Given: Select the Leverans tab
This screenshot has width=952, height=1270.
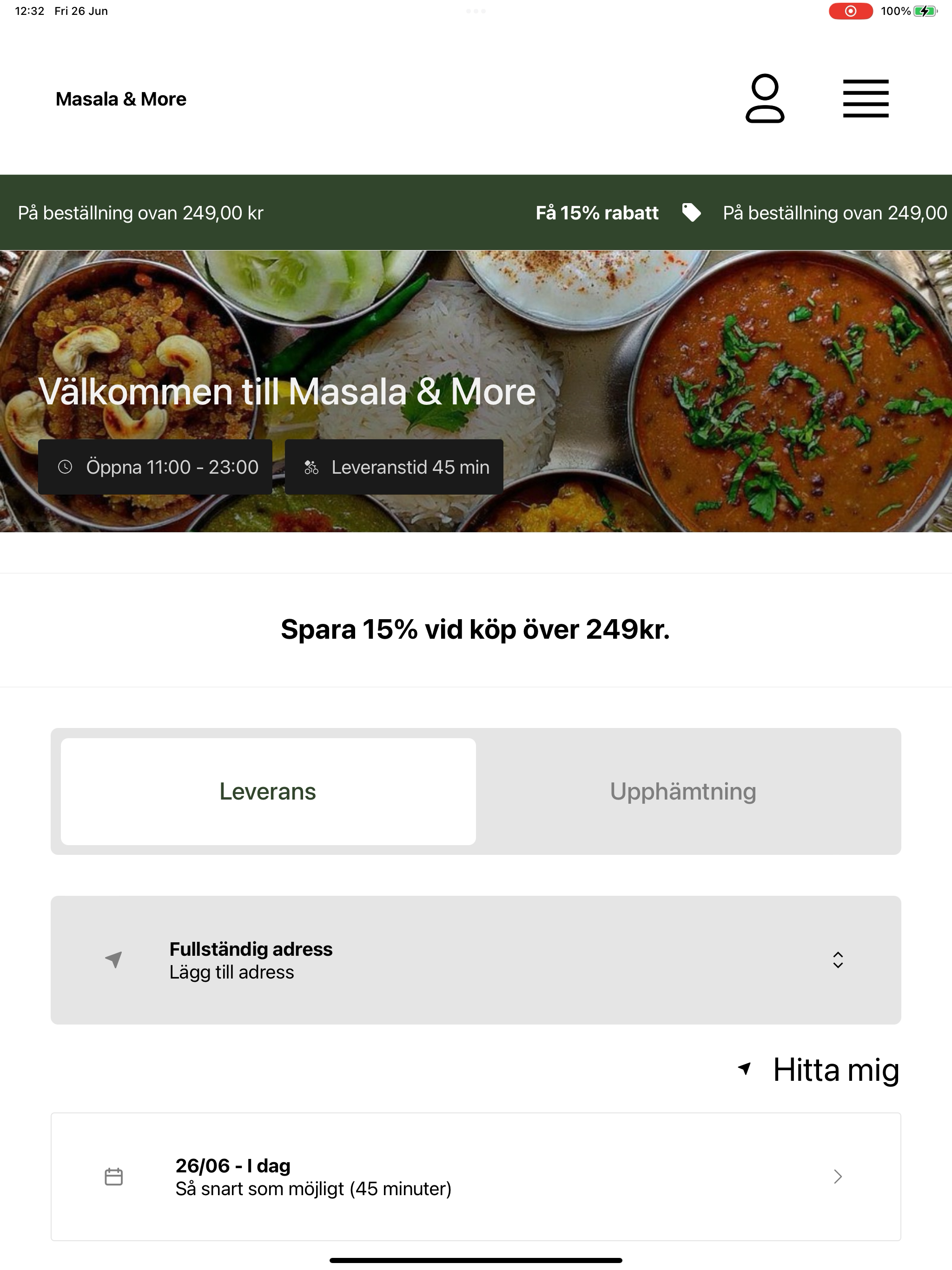Looking at the screenshot, I should tap(268, 791).
